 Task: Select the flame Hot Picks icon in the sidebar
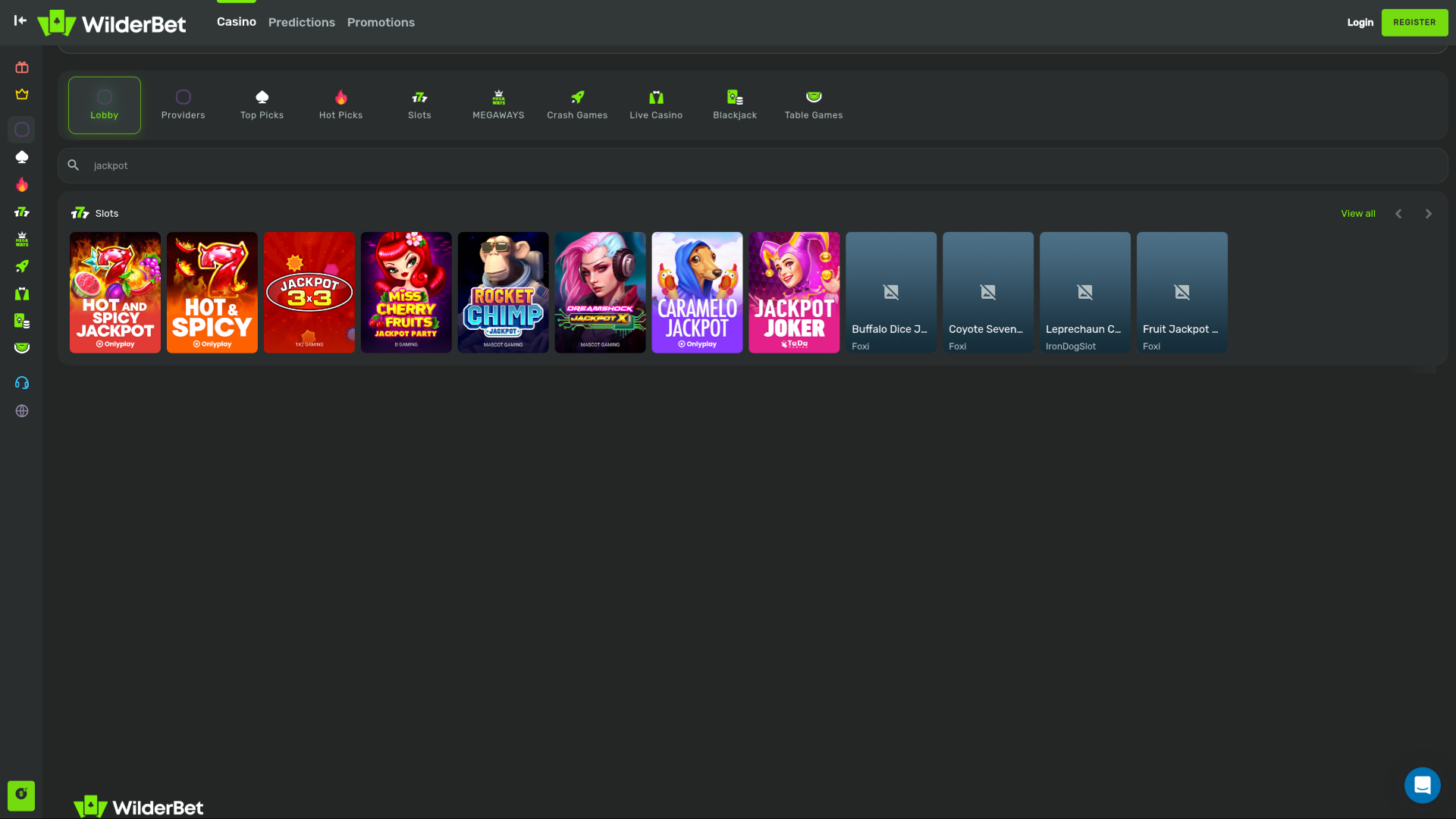[22, 184]
